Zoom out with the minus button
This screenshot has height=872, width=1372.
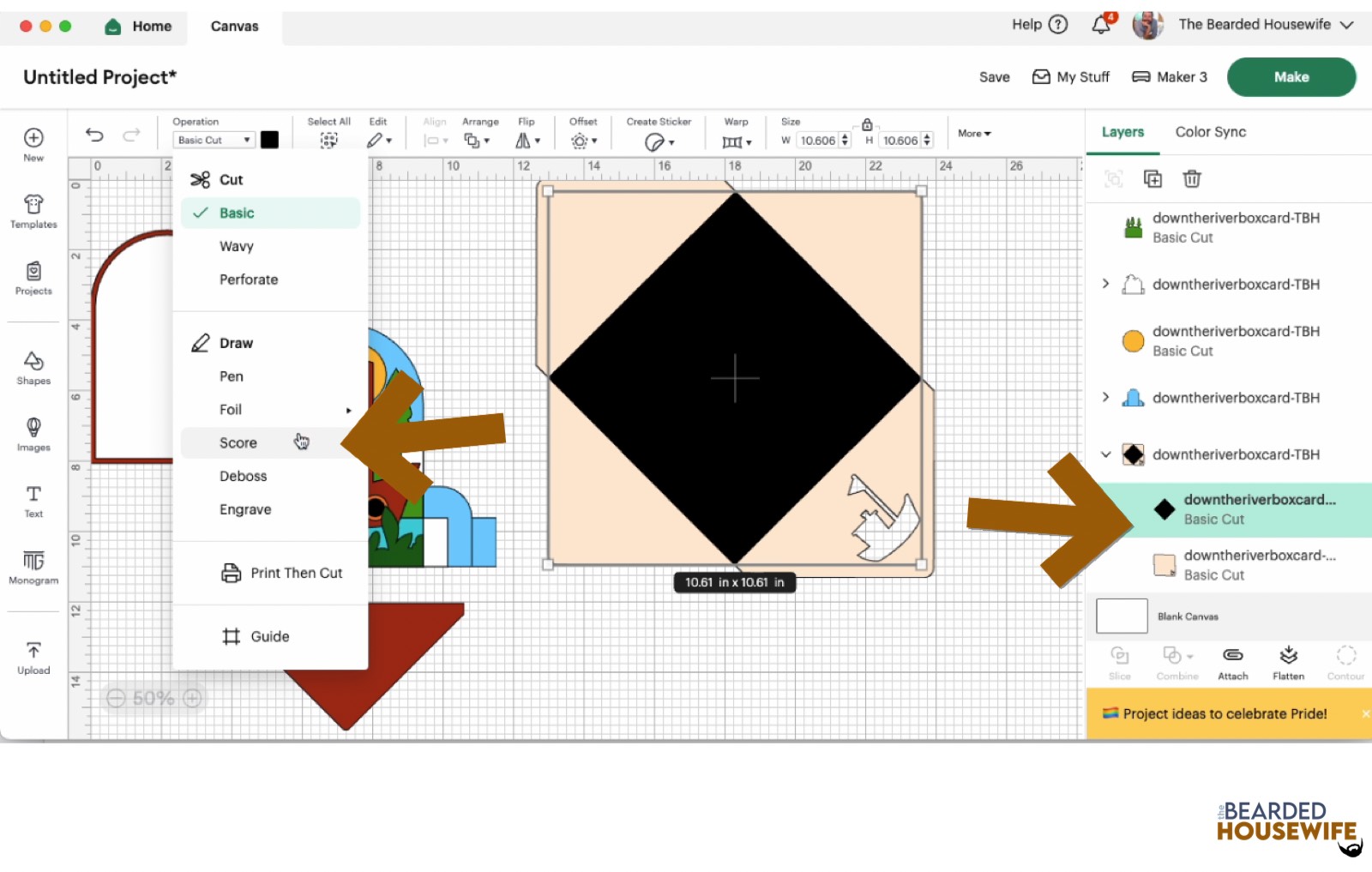[x=116, y=698]
